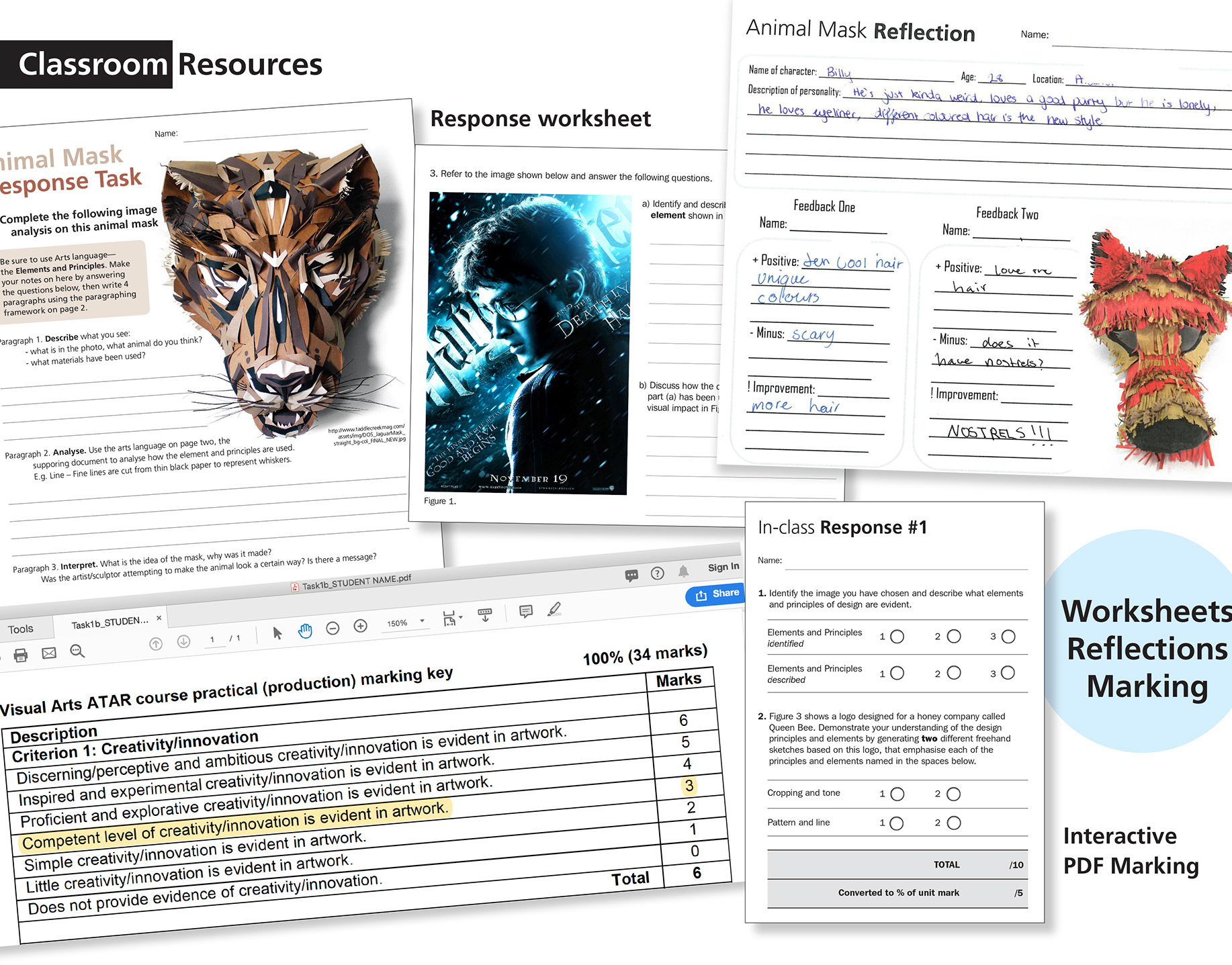Select 1 for Elements and Principles identified
Viewport: 1232px width, 965px height.
(x=897, y=637)
